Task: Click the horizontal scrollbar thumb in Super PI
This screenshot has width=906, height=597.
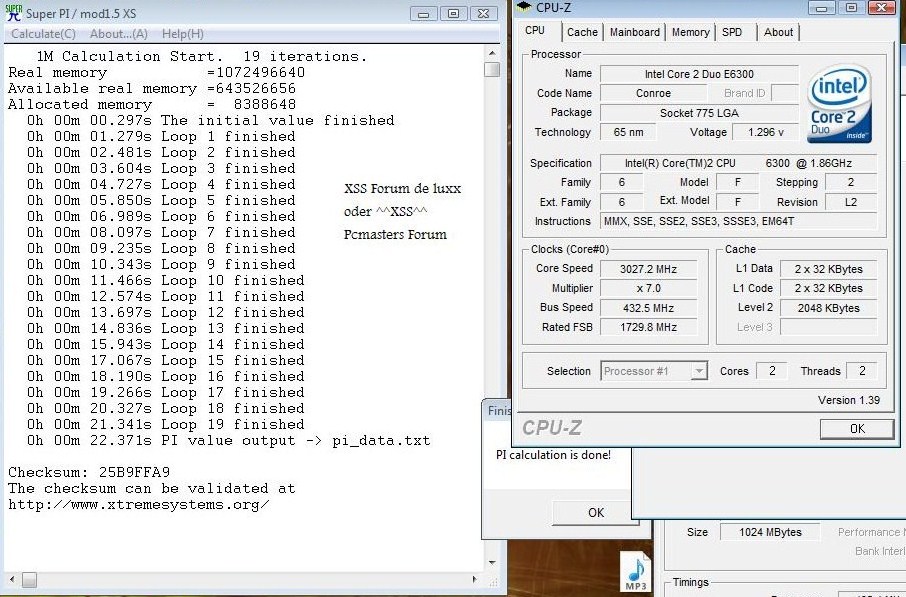Action: click(x=29, y=579)
